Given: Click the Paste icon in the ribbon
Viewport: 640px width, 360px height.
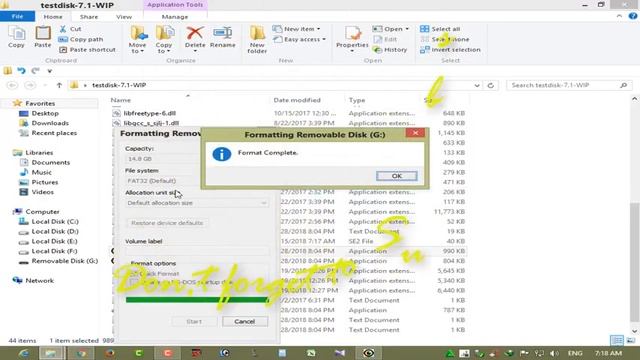Looking at the screenshot, I should (43, 37).
